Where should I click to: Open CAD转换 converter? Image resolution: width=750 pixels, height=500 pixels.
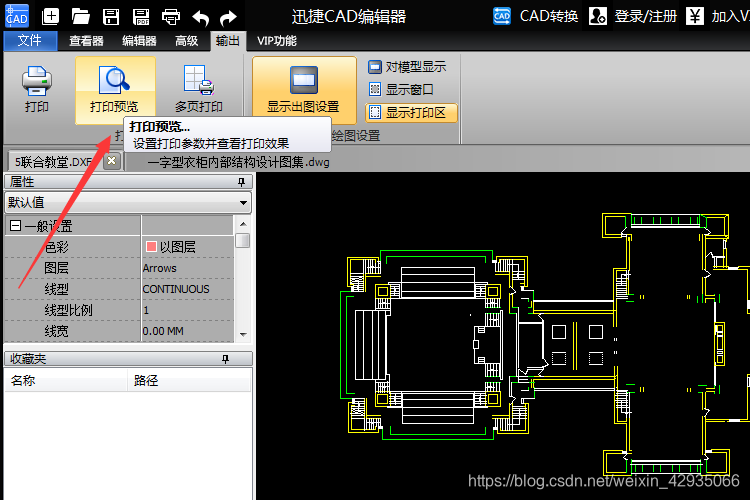(x=535, y=16)
